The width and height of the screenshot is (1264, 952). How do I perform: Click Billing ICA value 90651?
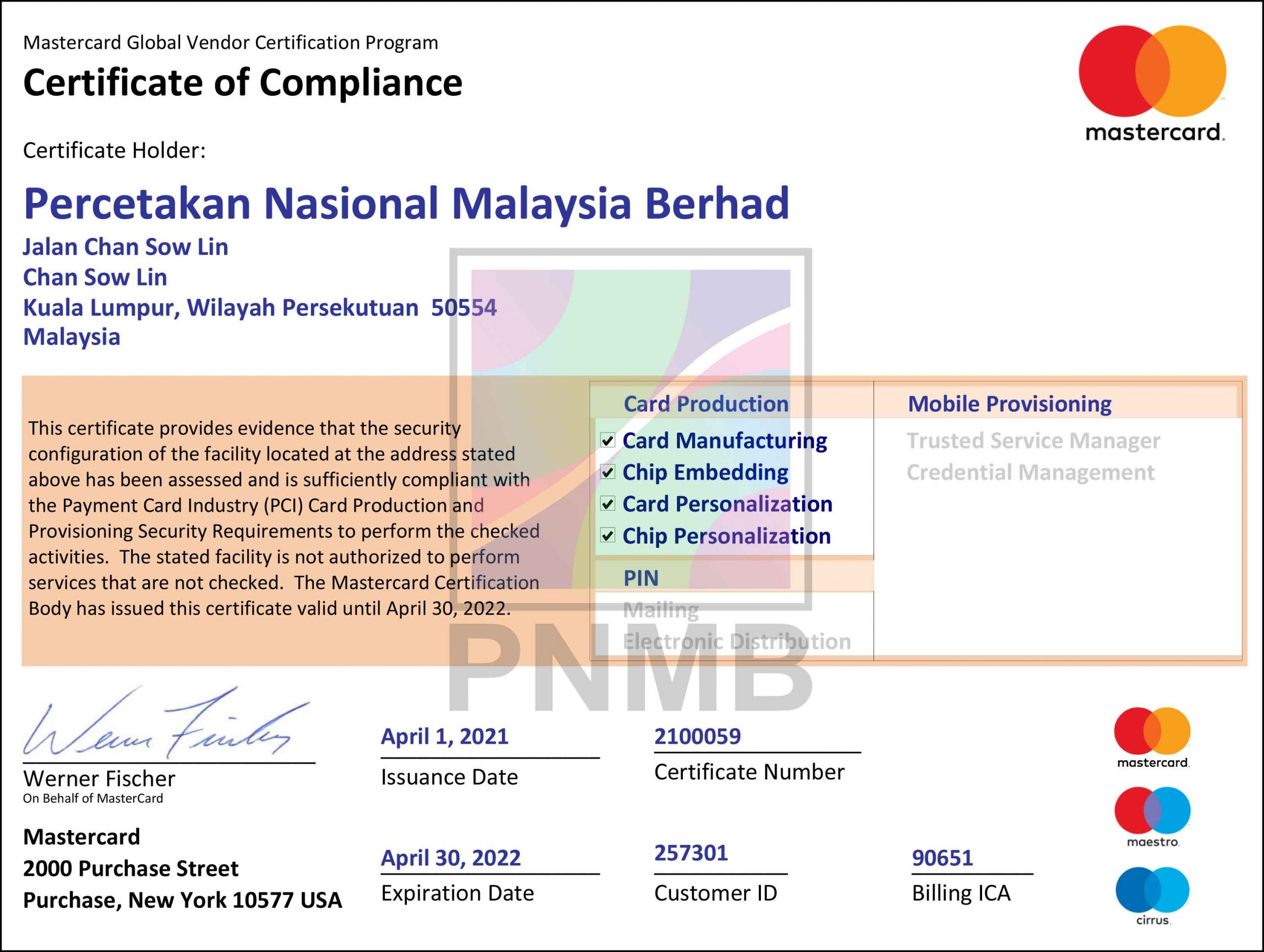(942, 858)
